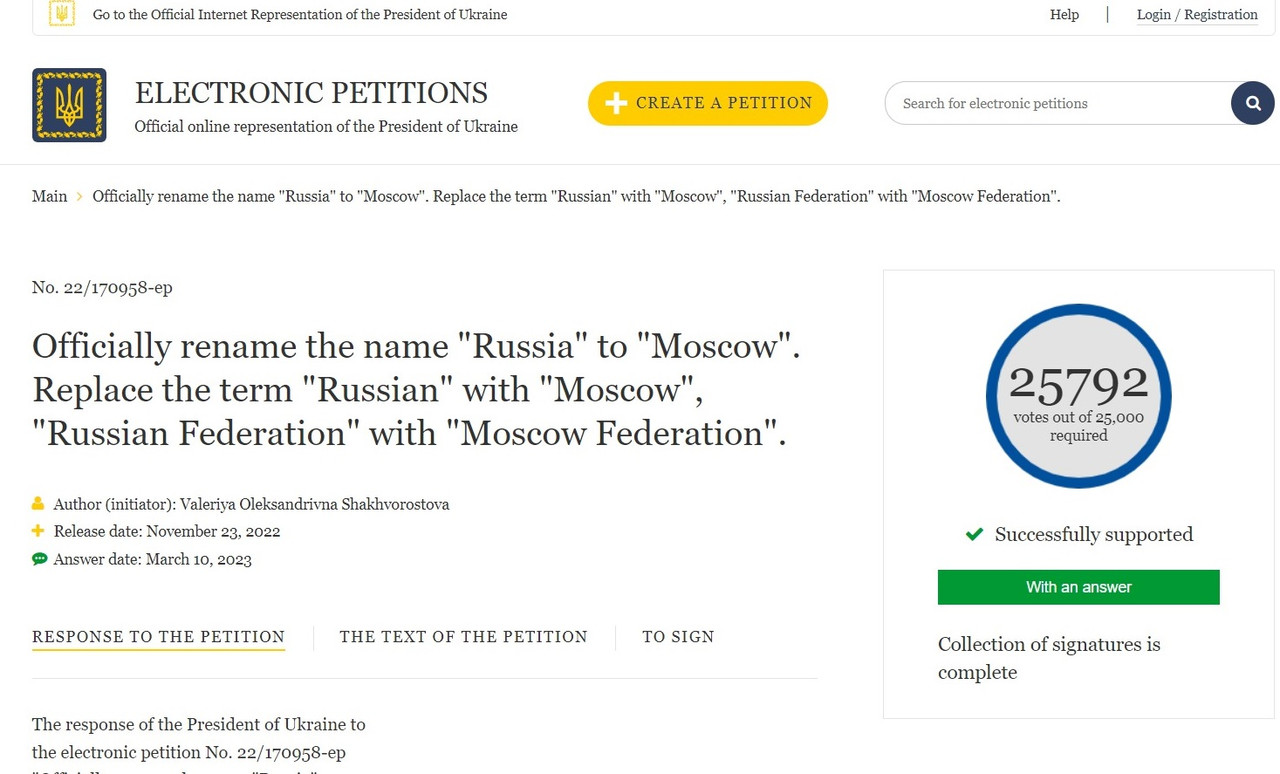Open the To Sign tab
The height and width of the screenshot is (774, 1280).
point(678,637)
